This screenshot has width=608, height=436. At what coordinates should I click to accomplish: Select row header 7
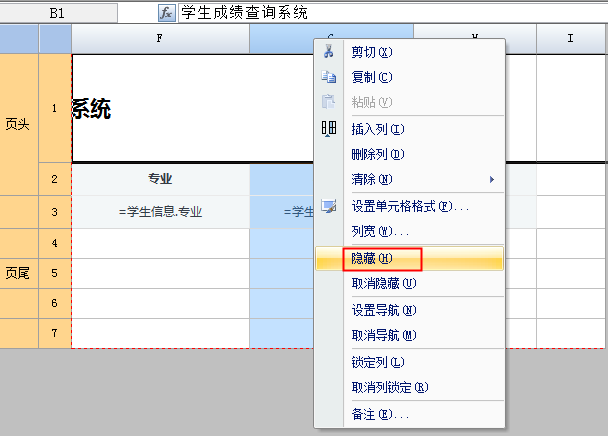(55, 333)
